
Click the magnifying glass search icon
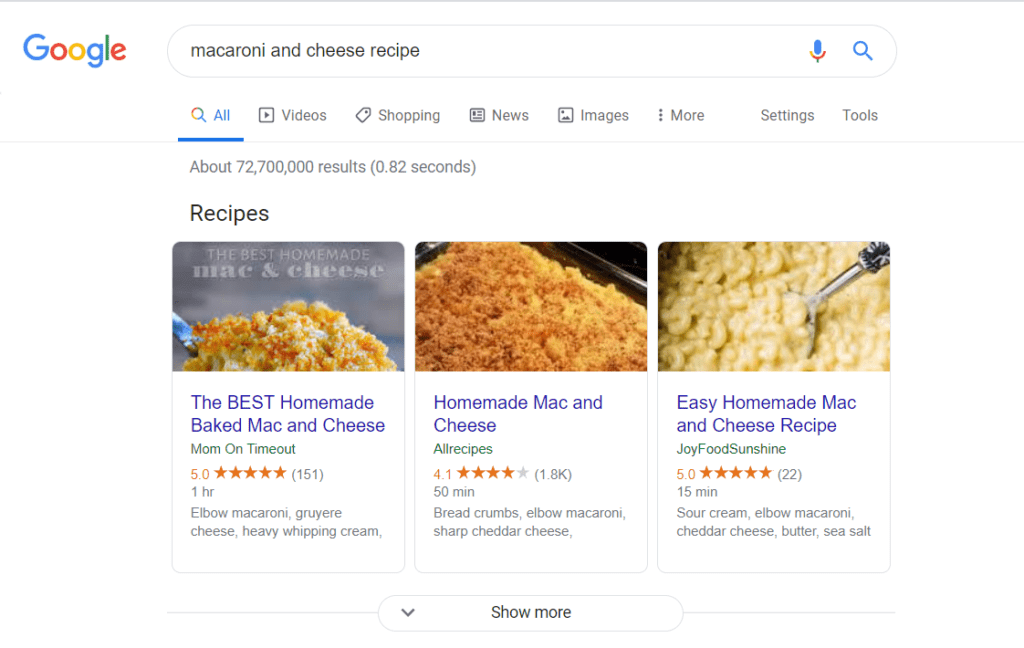[x=863, y=50]
